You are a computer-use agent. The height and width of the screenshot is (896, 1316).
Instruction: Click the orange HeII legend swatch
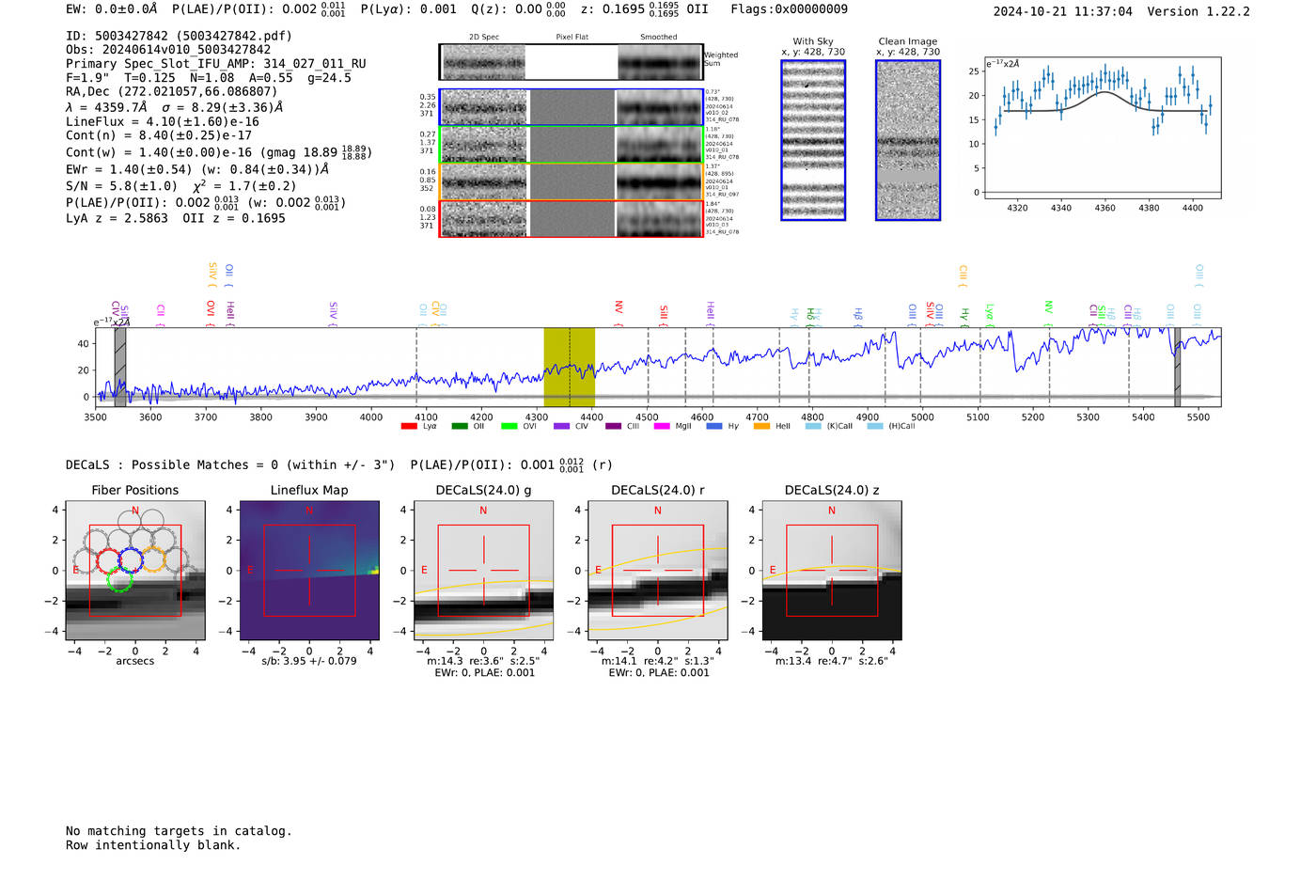point(761,426)
